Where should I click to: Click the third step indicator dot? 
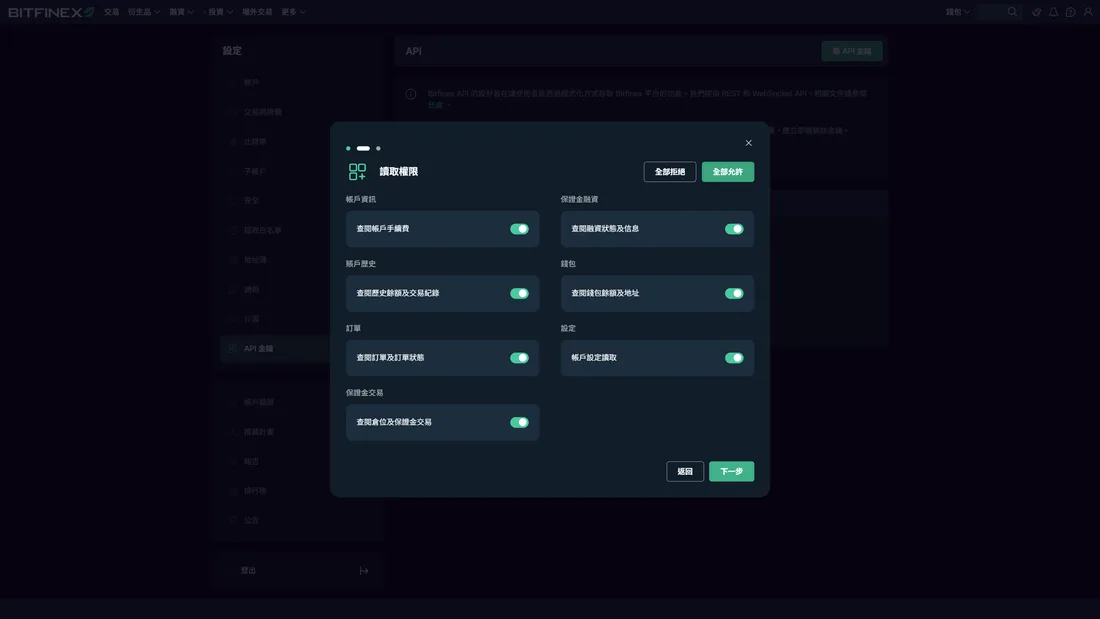pyautogui.click(x=378, y=148)
